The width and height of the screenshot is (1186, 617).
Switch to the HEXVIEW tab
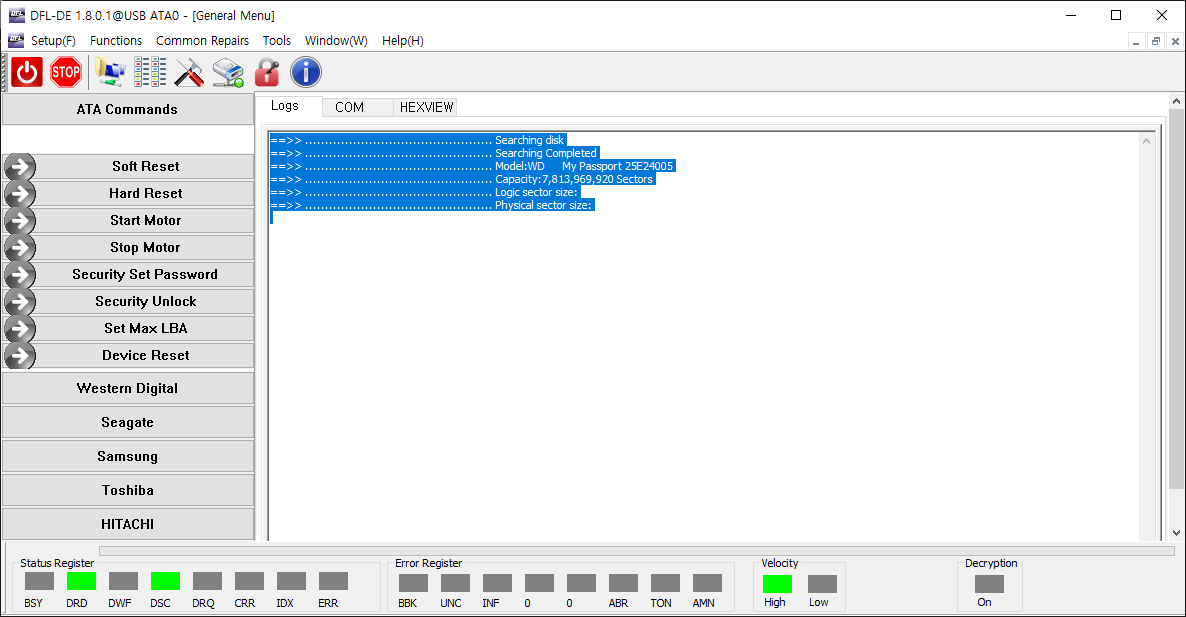pyautogui.click(x=427, y=107)
